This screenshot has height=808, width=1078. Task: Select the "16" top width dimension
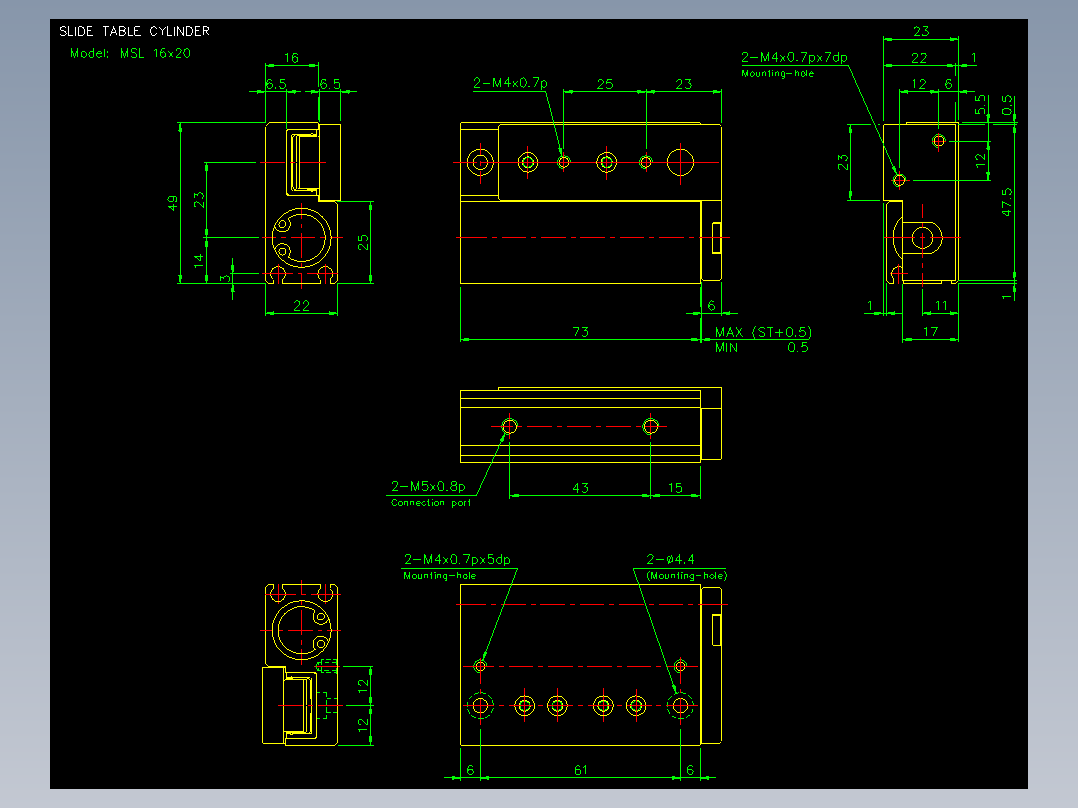(x=291, y=58)
